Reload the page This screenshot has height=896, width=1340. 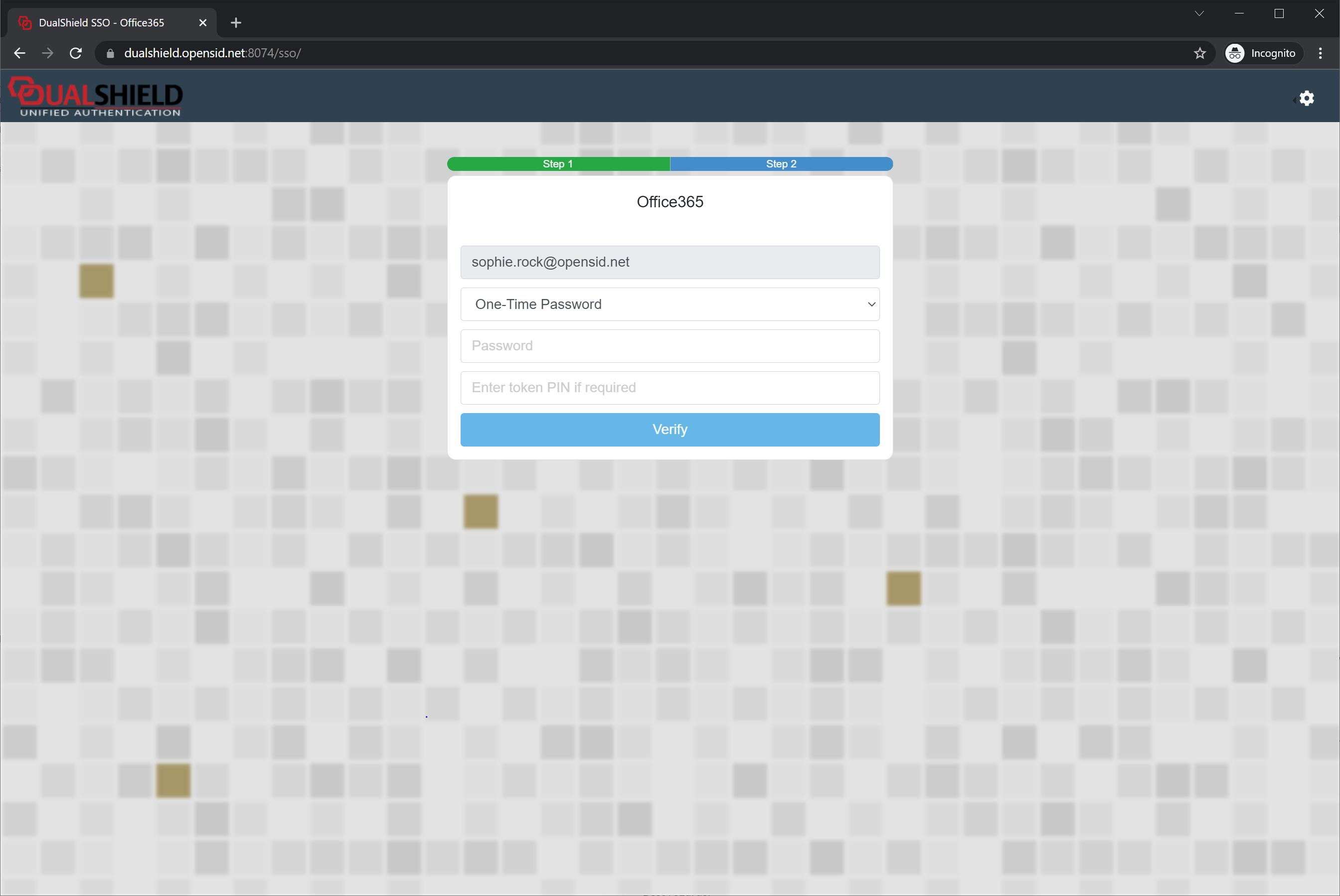[75, 53]
